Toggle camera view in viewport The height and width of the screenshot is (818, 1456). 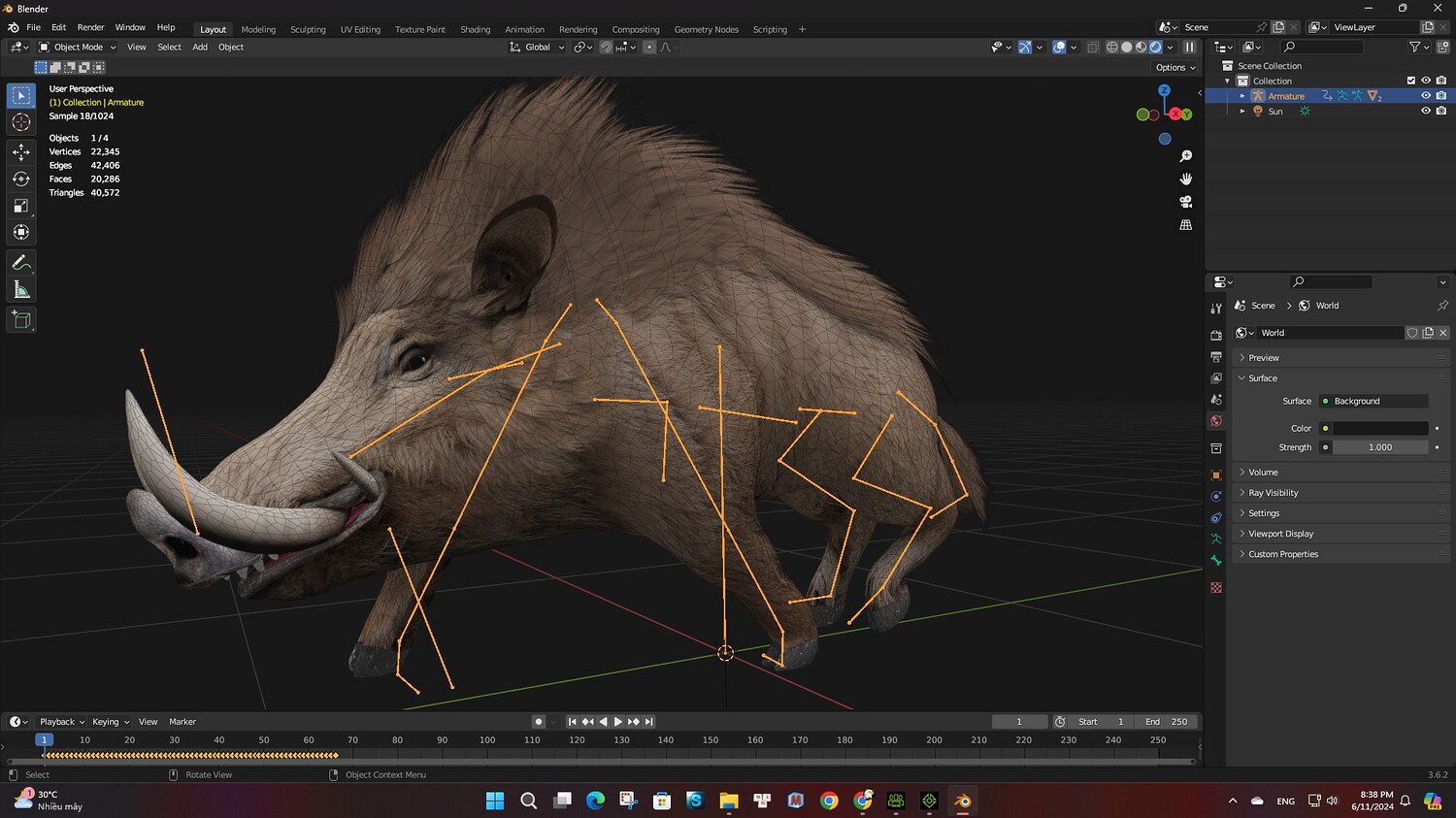coord(1185,202)
